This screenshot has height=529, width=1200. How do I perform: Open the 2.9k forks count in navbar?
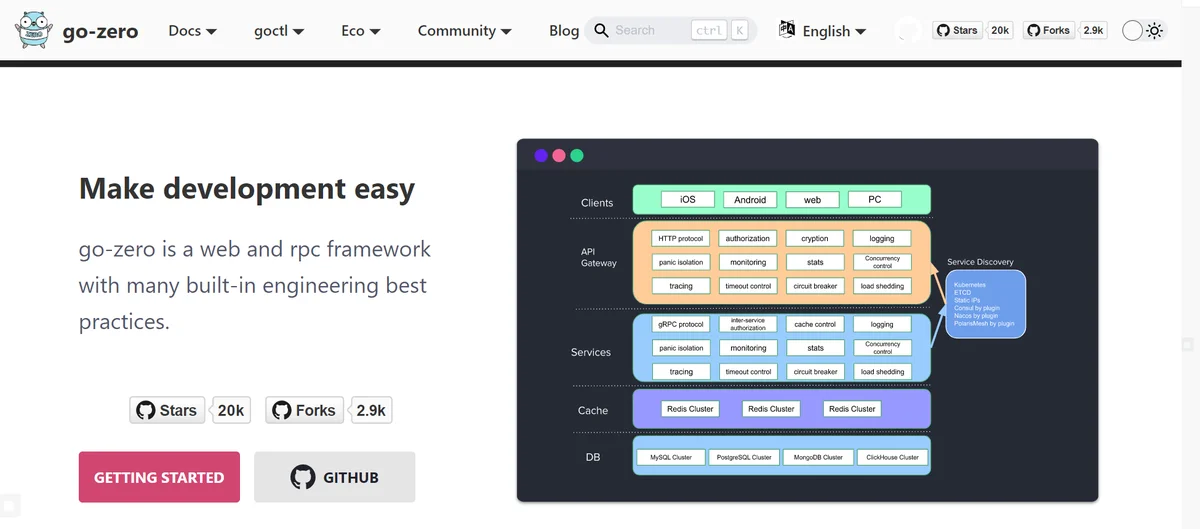[1093, 30]
